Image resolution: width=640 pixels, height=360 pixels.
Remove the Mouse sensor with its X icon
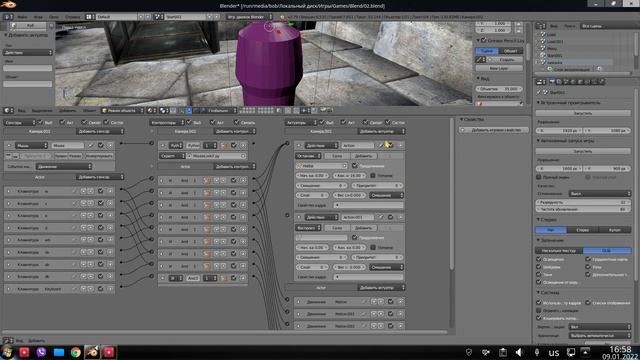click(110, 145)
